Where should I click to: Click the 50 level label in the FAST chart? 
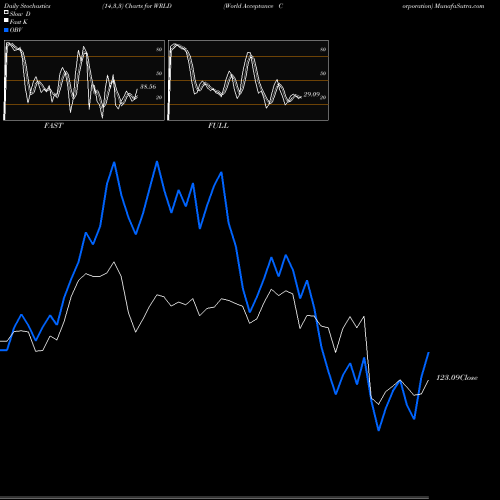159,73
